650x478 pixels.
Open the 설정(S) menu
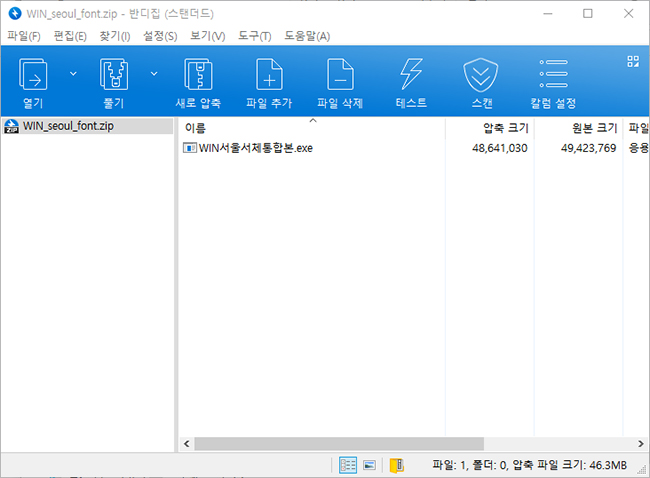click(x=160, y=36)
